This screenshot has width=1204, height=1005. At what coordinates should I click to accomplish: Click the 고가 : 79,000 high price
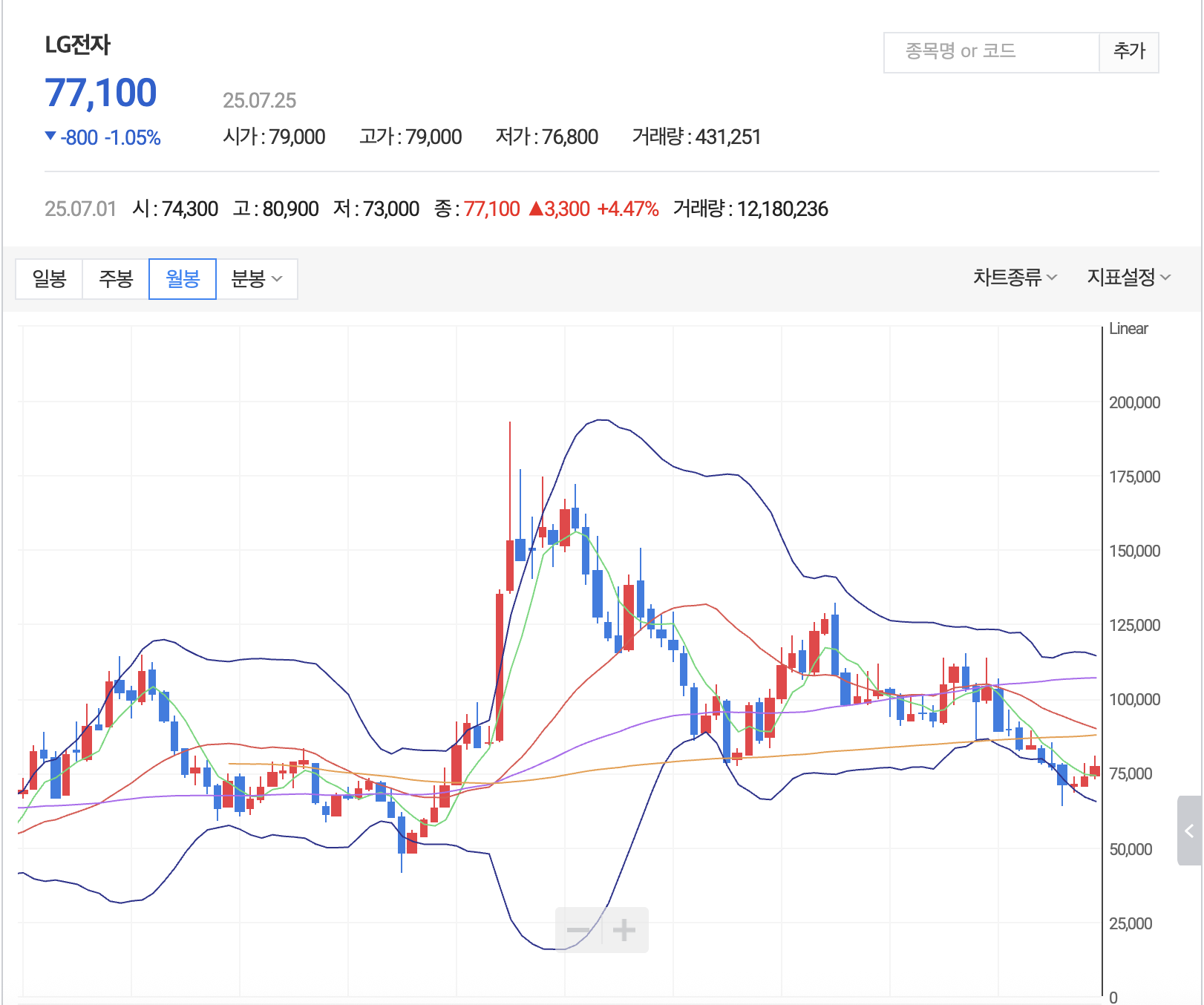click(410, 137)
